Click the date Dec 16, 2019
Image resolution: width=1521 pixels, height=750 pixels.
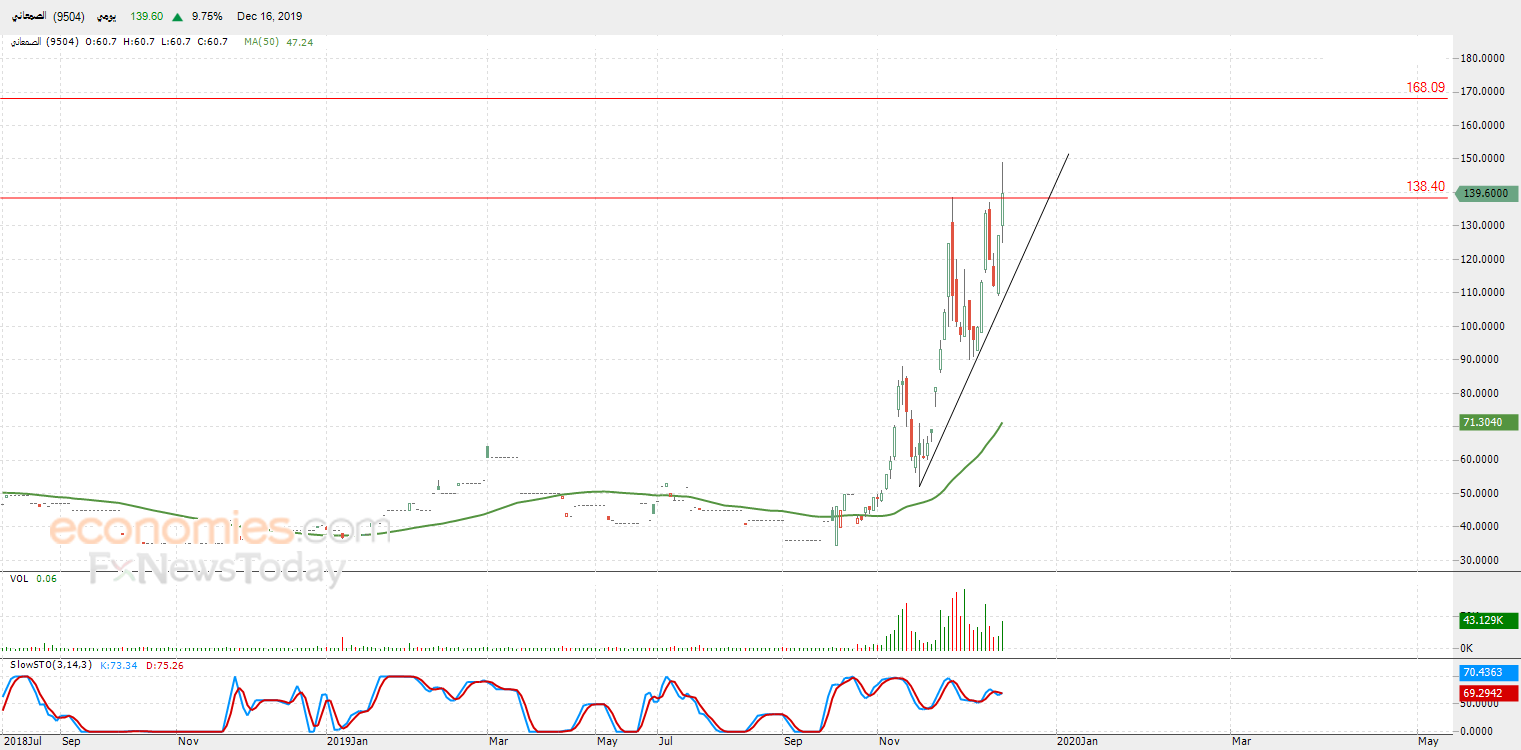(269, 17)
